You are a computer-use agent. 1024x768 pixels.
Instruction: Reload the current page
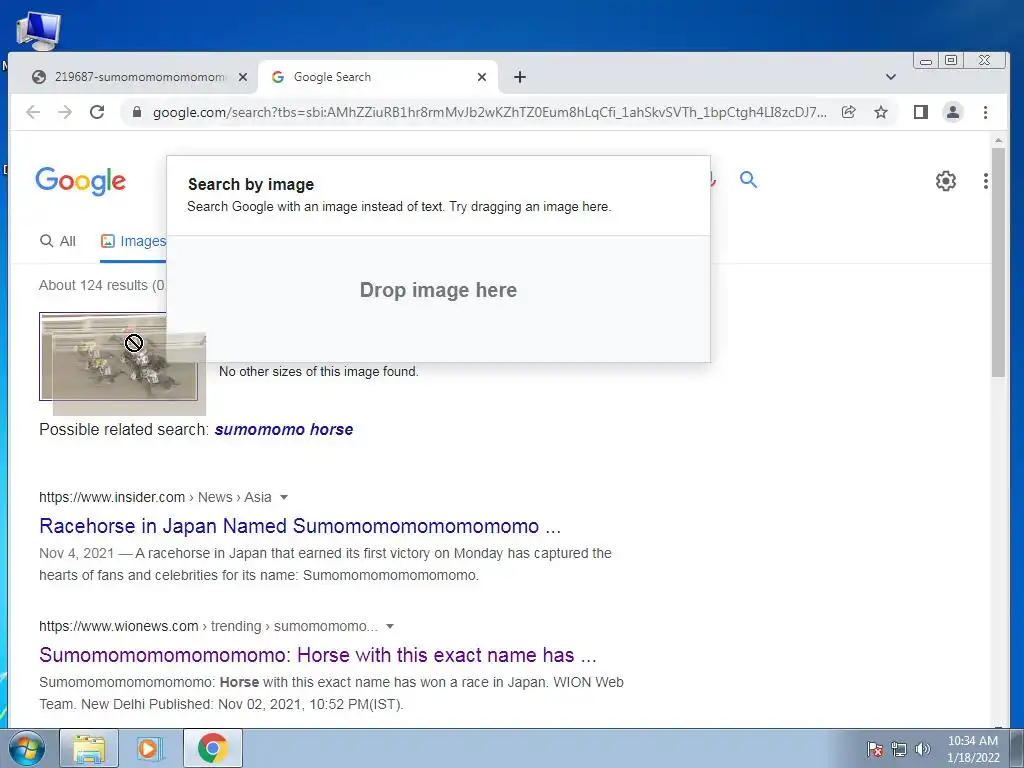[x=97, y=112]
